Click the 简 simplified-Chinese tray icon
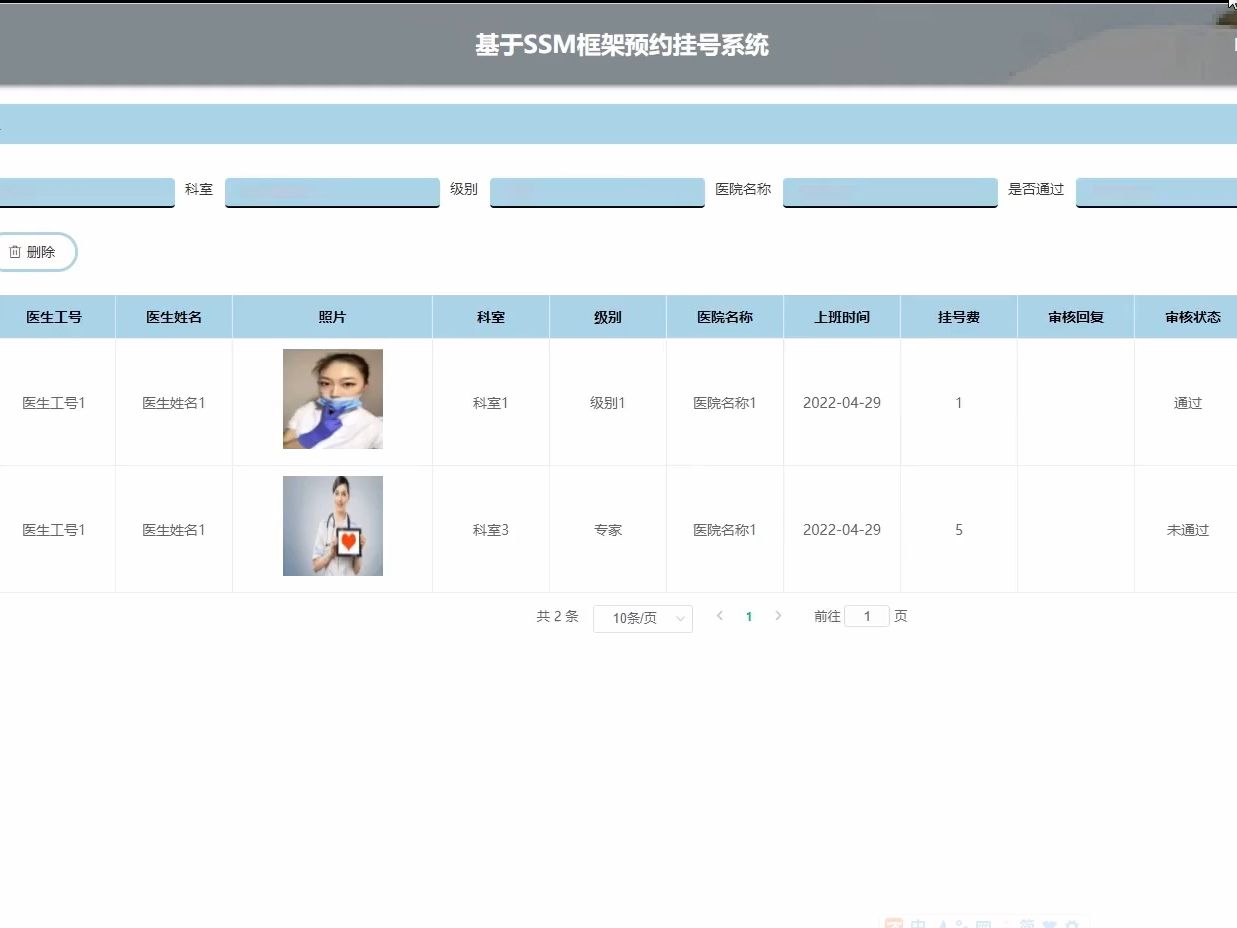The image size is (1237, 928). (x=1025, y=922)
